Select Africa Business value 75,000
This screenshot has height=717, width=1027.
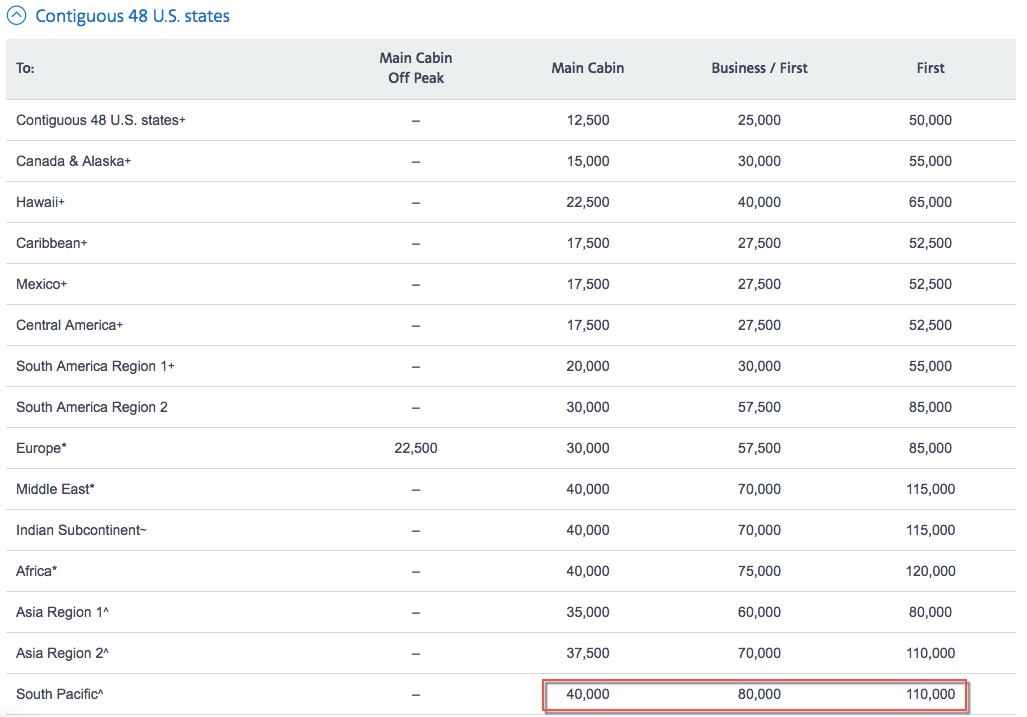(x=759, y=571)
